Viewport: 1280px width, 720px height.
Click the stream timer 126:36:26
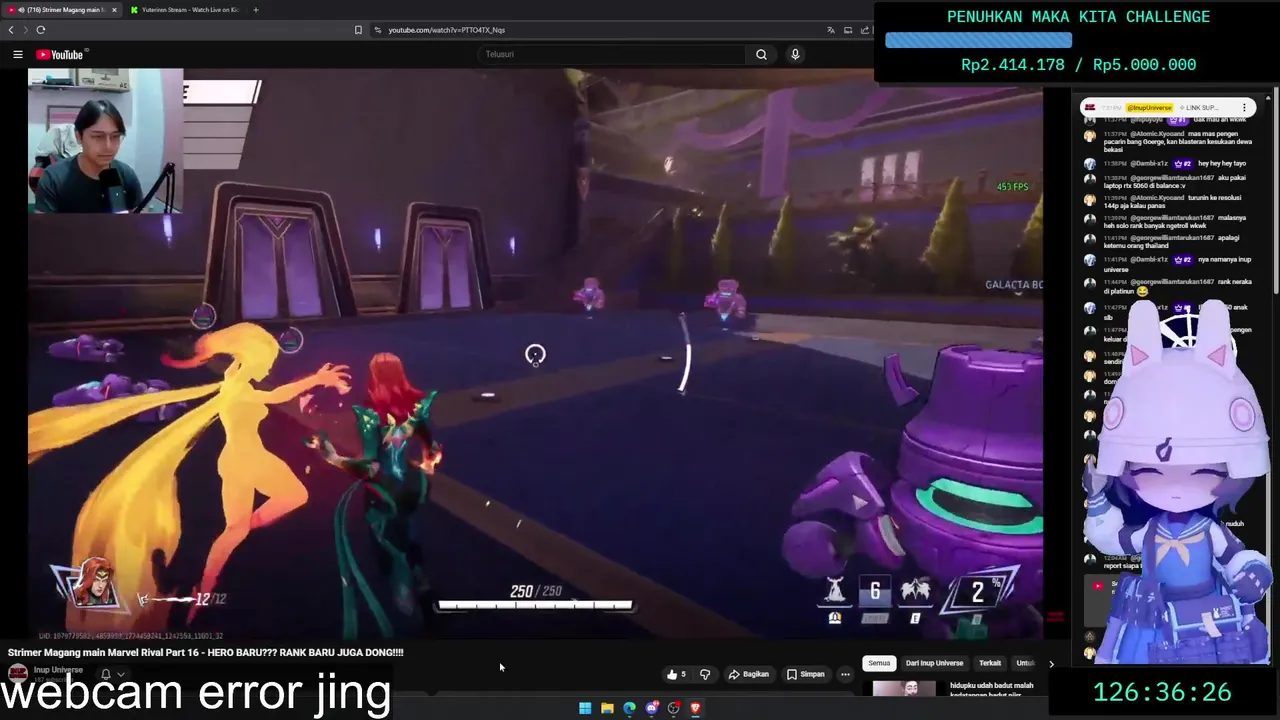pyautogui.click(x=1162, y=692)
